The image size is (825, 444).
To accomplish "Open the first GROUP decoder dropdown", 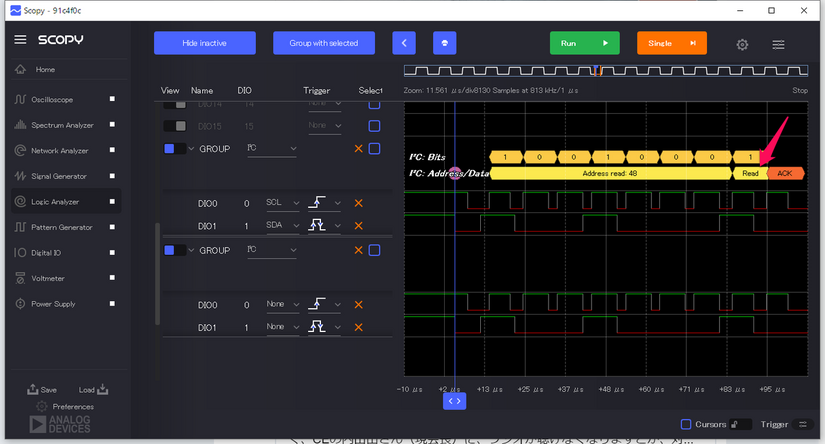I will [x=272, y=149].
